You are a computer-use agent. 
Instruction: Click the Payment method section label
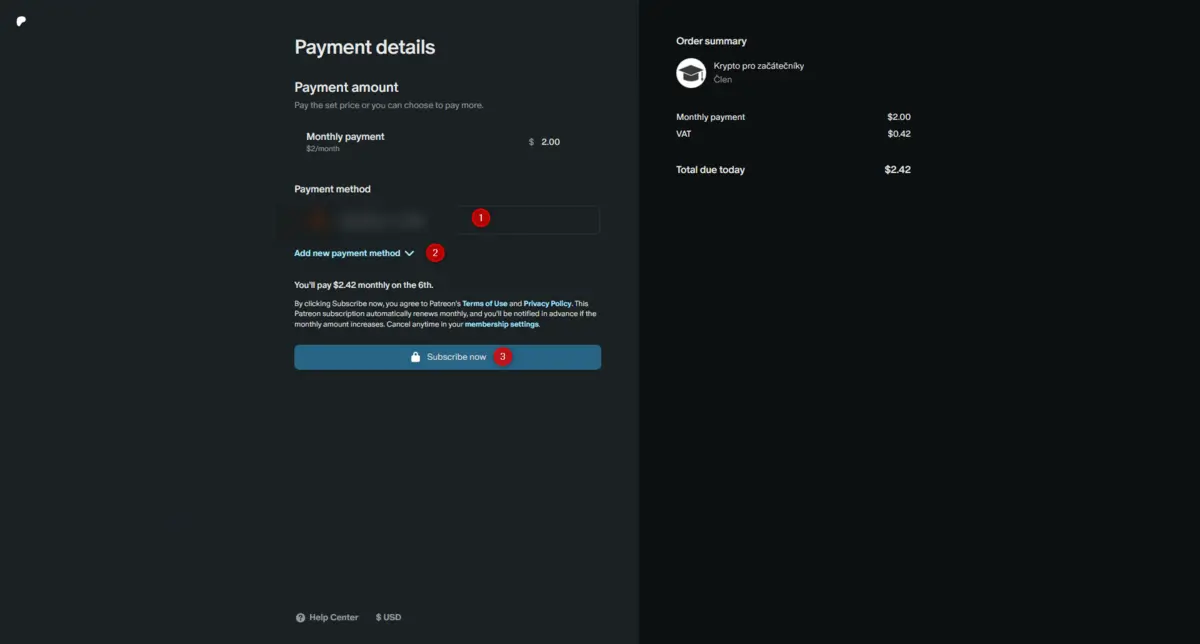[333, 189]
